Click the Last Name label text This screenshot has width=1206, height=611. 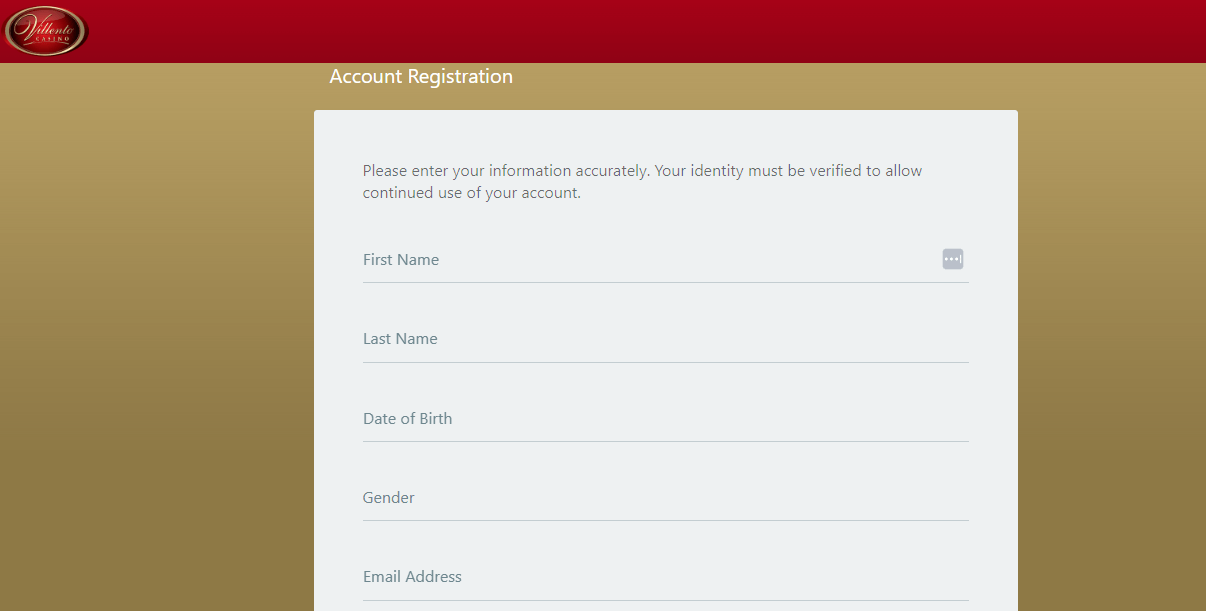click(400, 339)
